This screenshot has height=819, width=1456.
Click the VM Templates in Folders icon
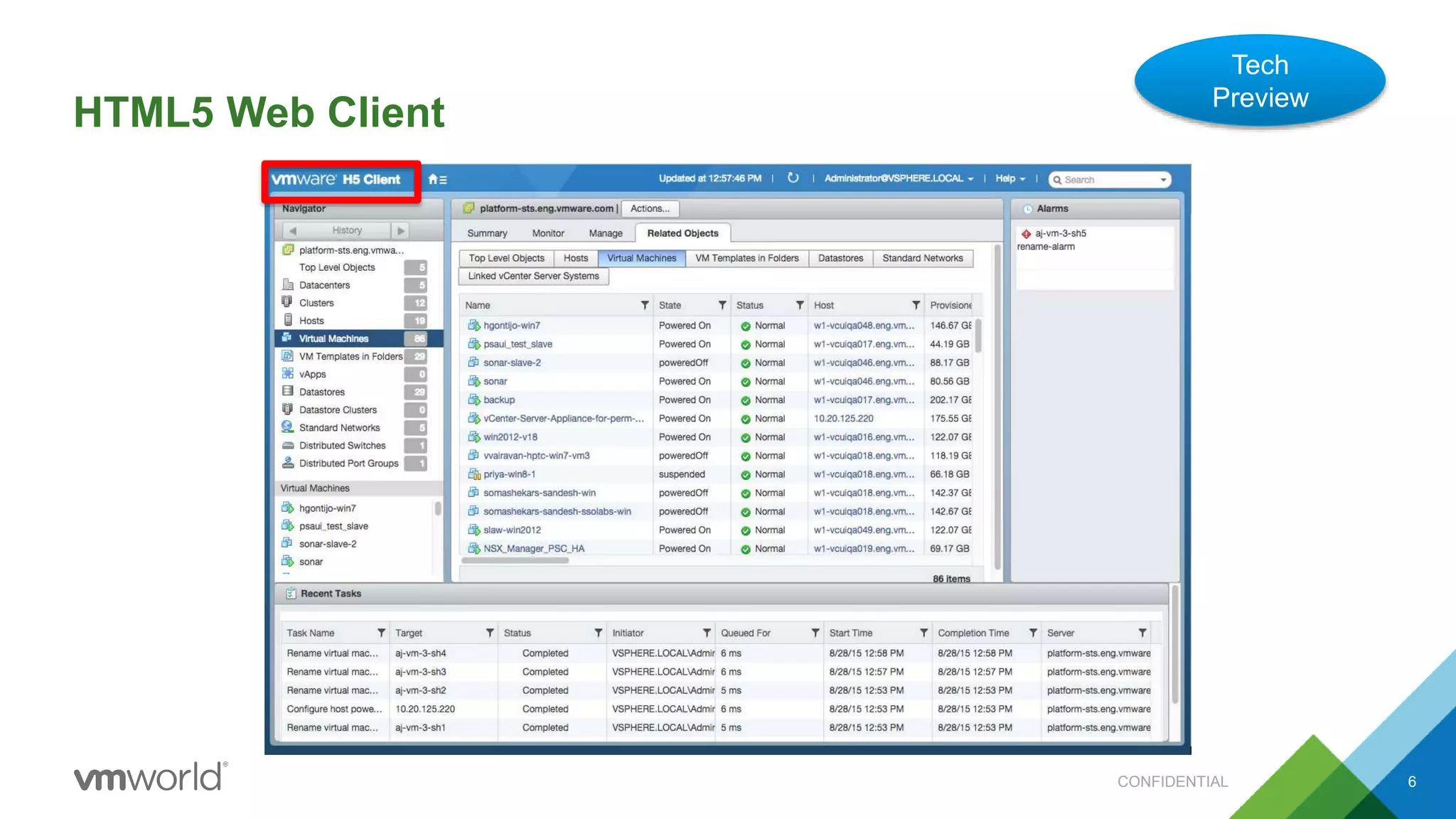[287, 355]
